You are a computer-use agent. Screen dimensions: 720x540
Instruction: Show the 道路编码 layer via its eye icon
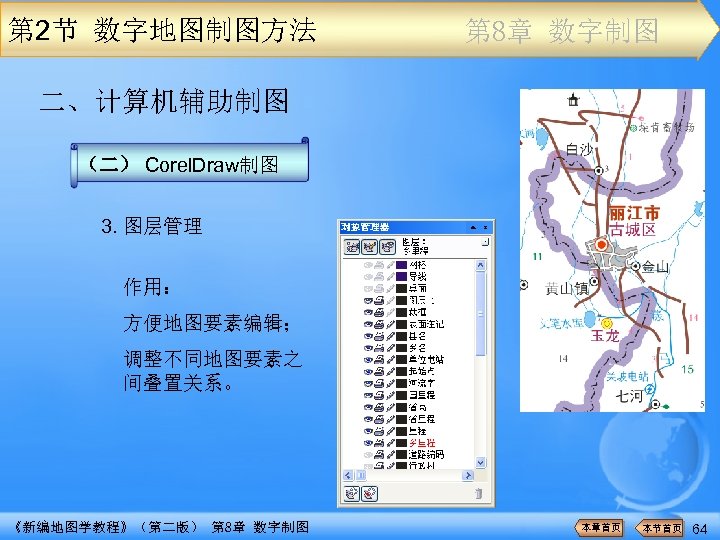pos(368,455)
